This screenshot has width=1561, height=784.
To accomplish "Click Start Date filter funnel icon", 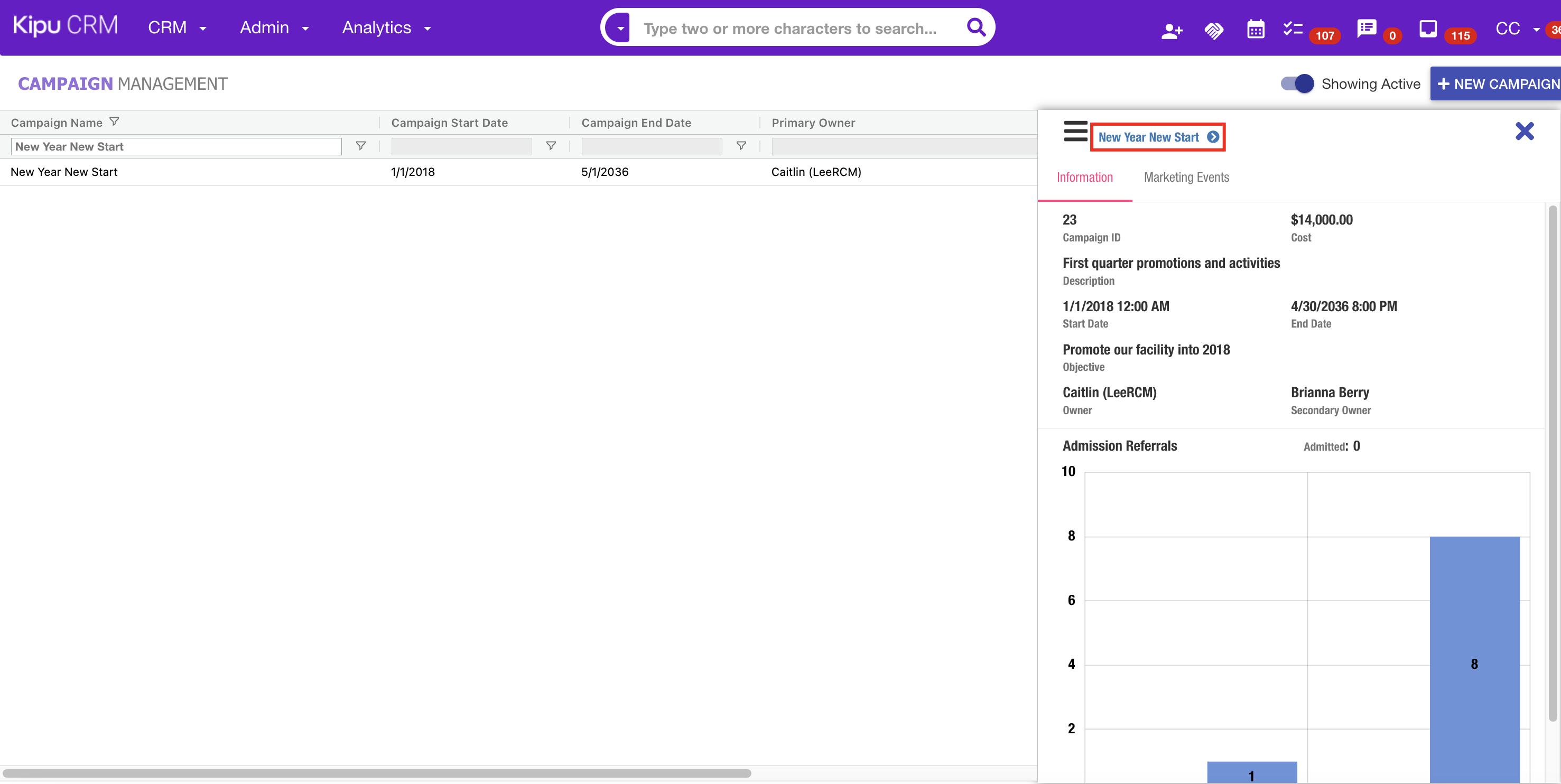I will (x=551, y=146).
